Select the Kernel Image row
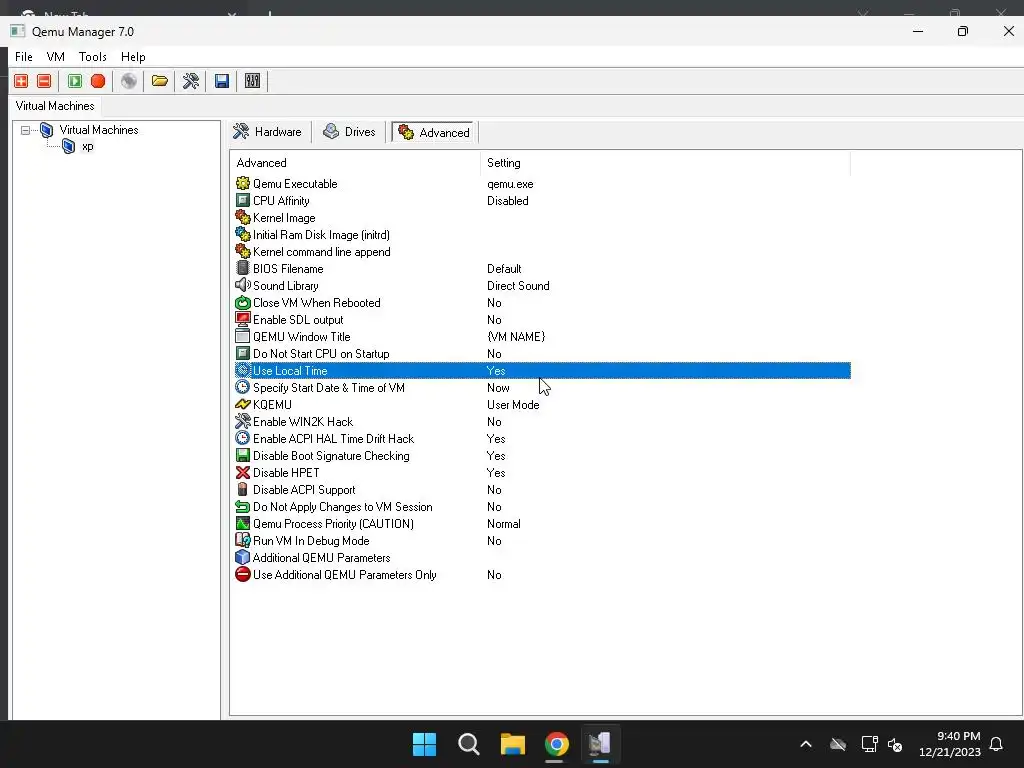The width and height of the screenshot is (1024, 768). point(543,217)
